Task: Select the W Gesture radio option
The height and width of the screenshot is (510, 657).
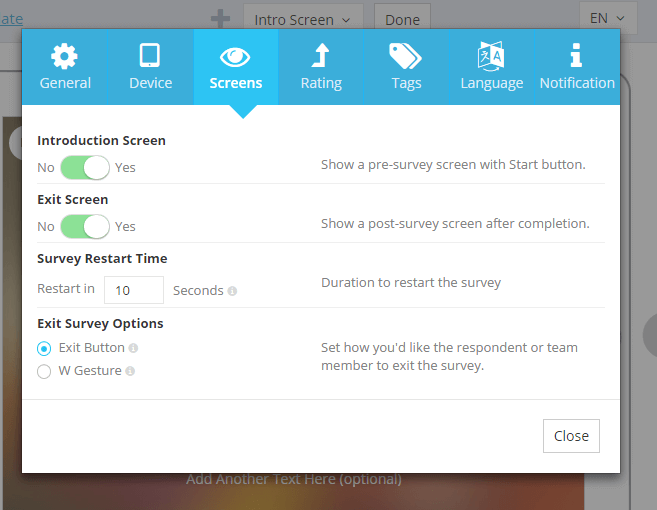Action: (44, 371)
